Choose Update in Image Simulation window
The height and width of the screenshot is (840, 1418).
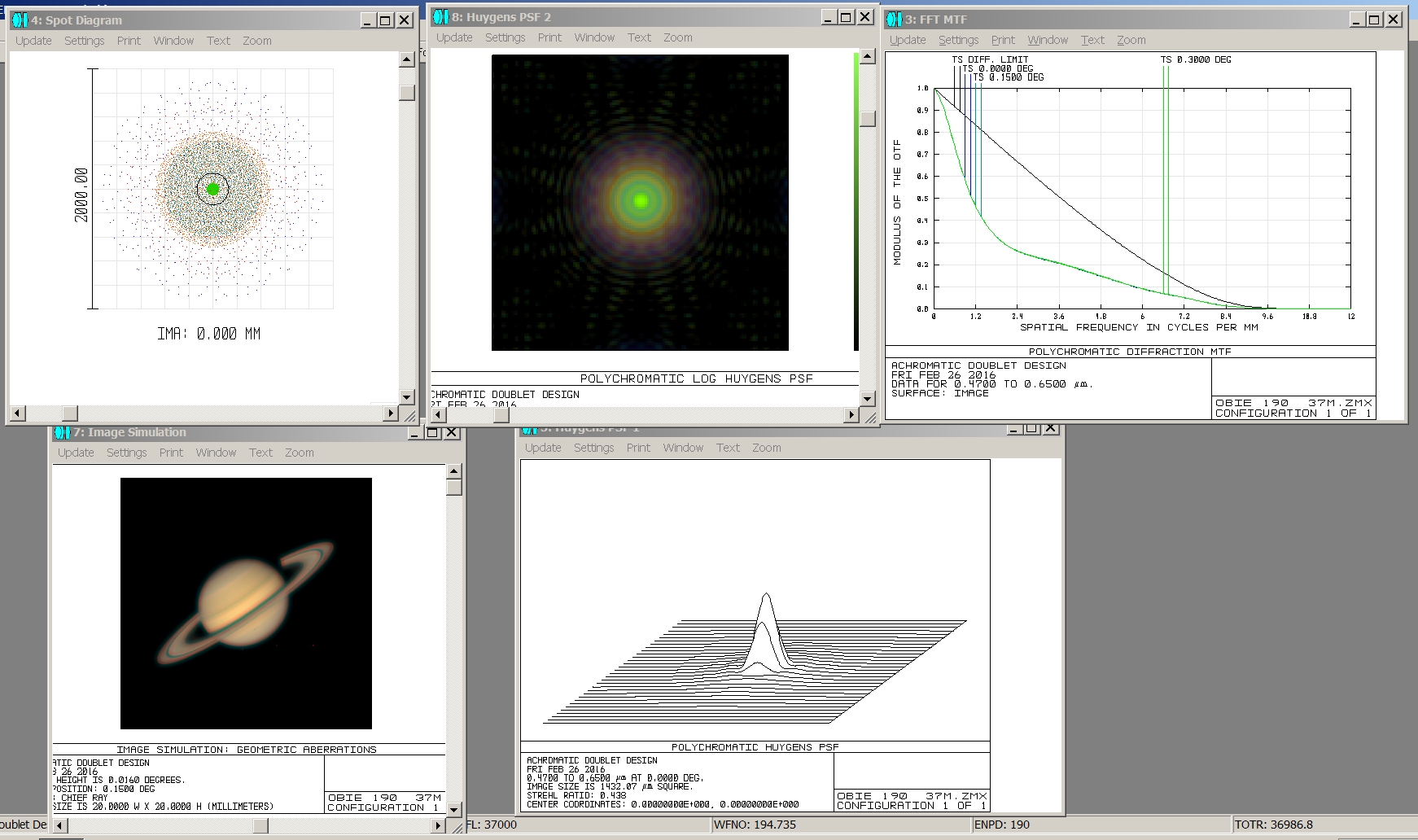coord(76,453)
